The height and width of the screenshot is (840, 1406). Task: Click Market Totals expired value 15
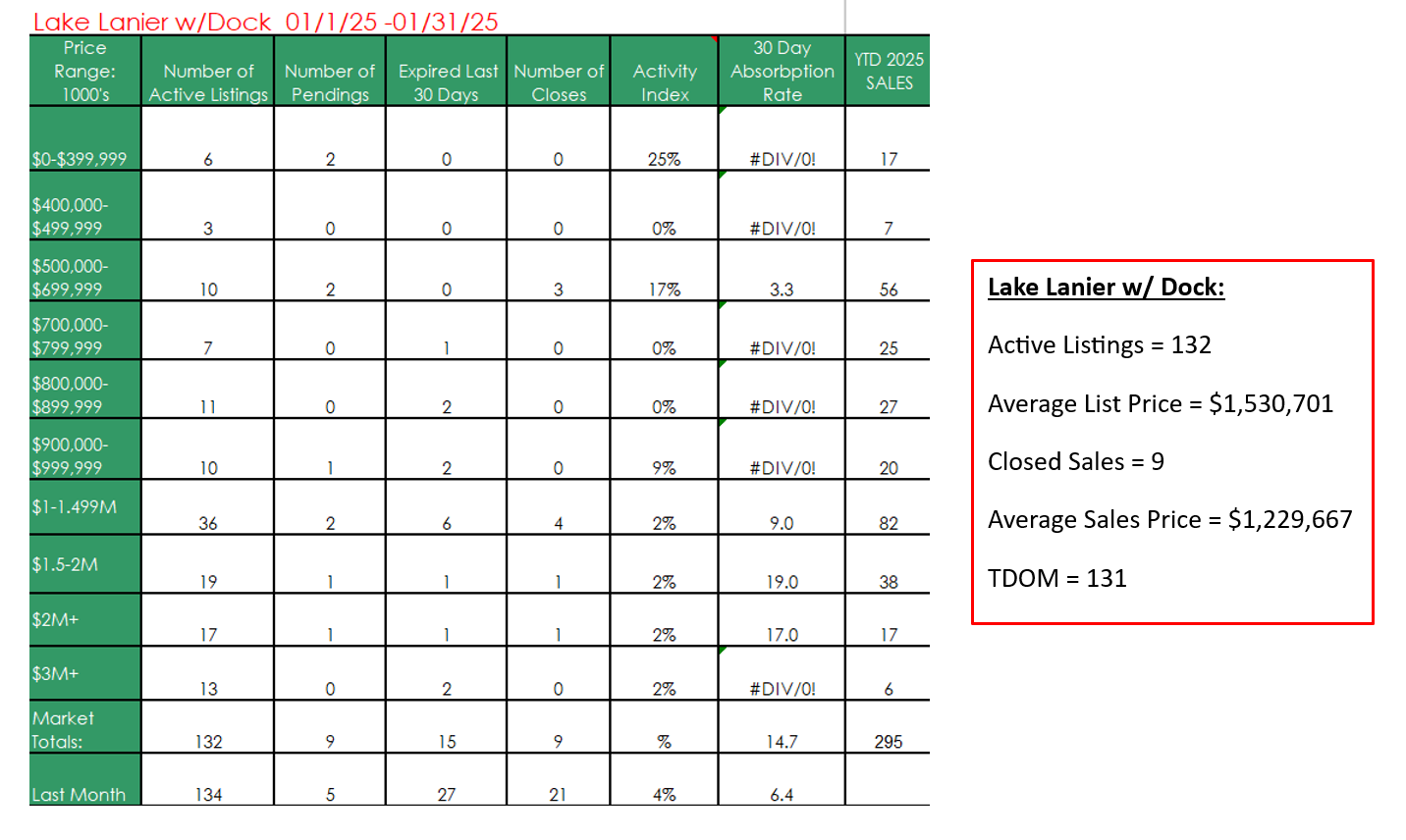pos(447,742)
